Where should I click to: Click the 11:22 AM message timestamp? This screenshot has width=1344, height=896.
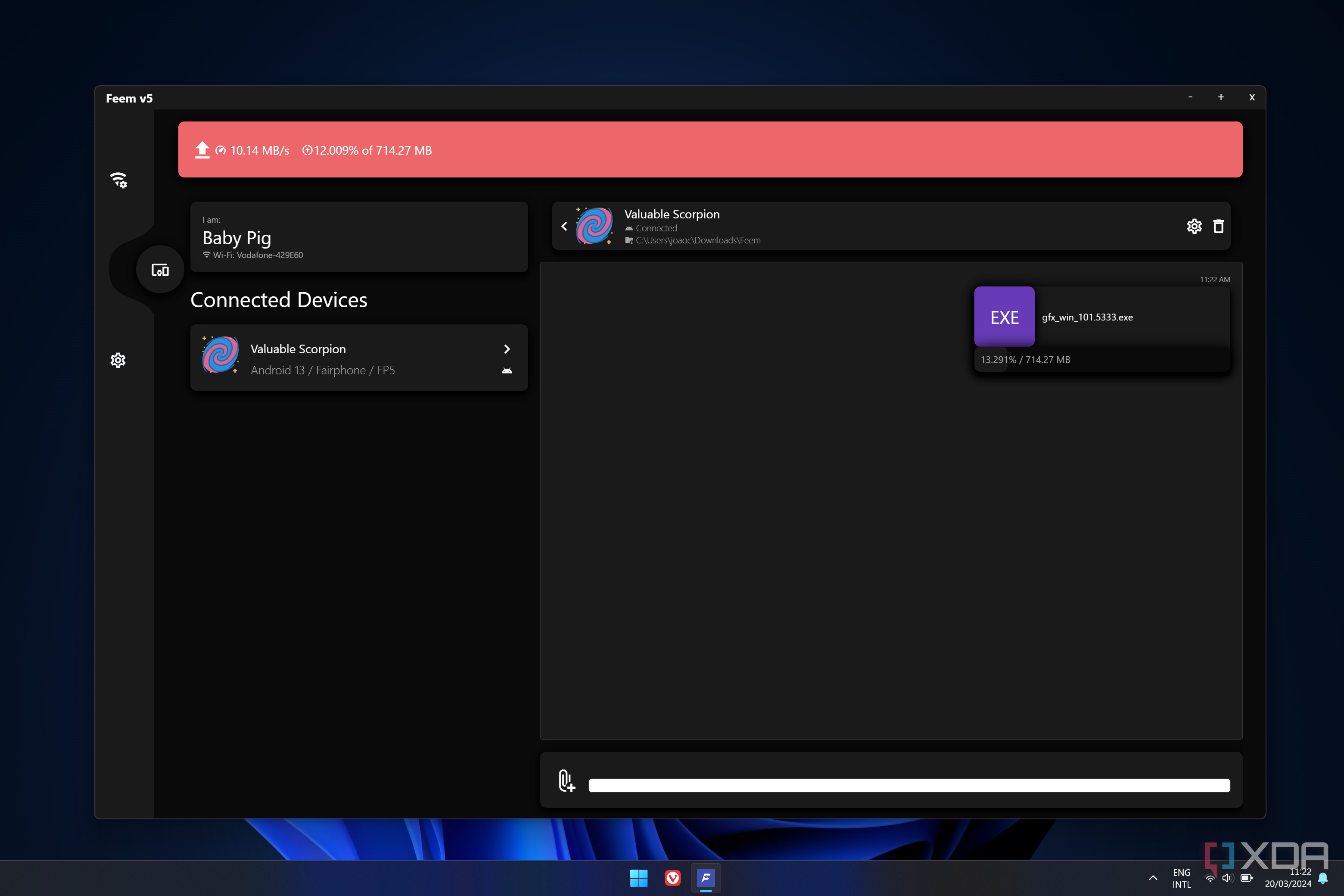[x=1214, y=280]
